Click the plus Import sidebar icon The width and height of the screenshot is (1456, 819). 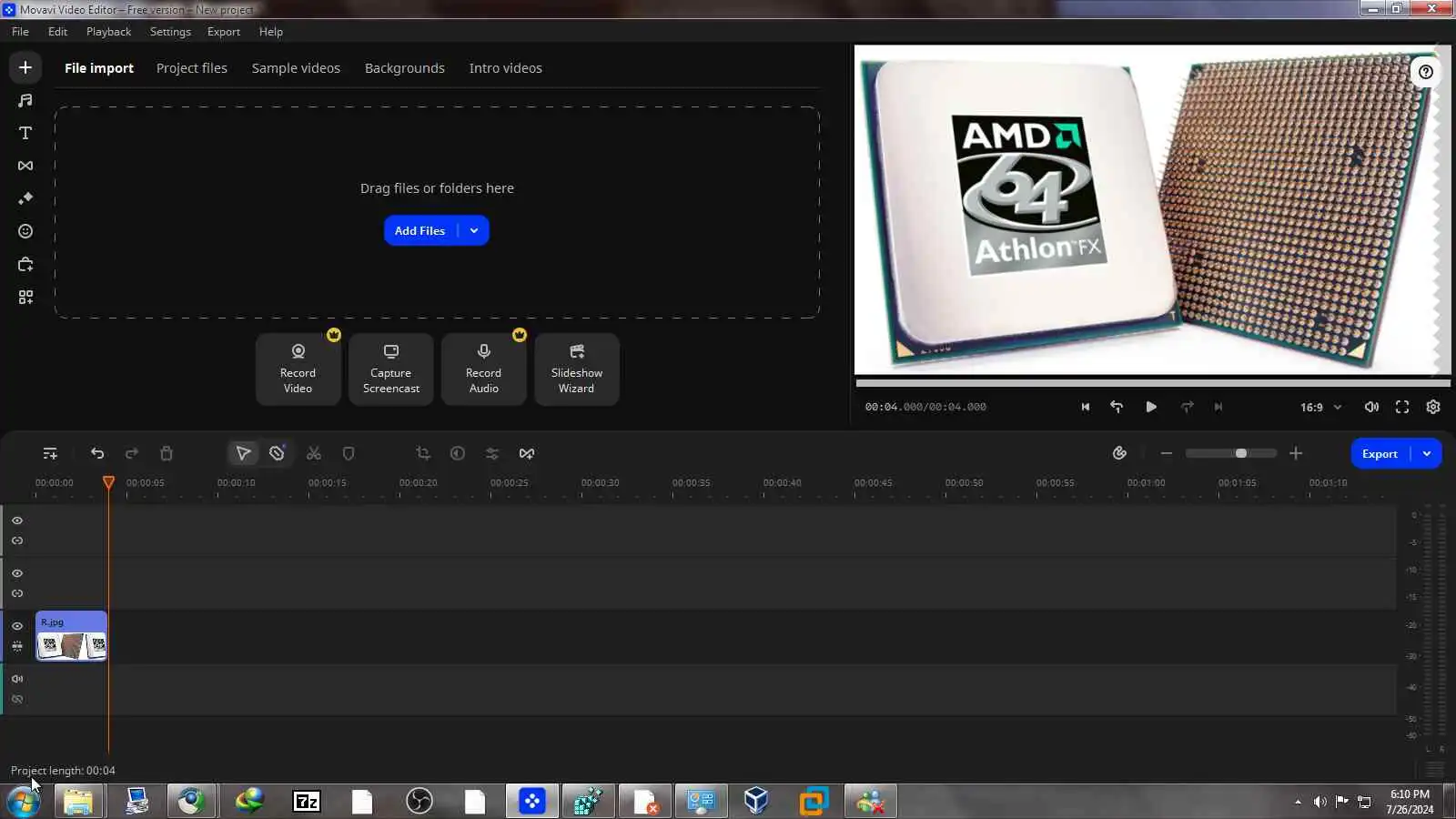coord(25,67)
